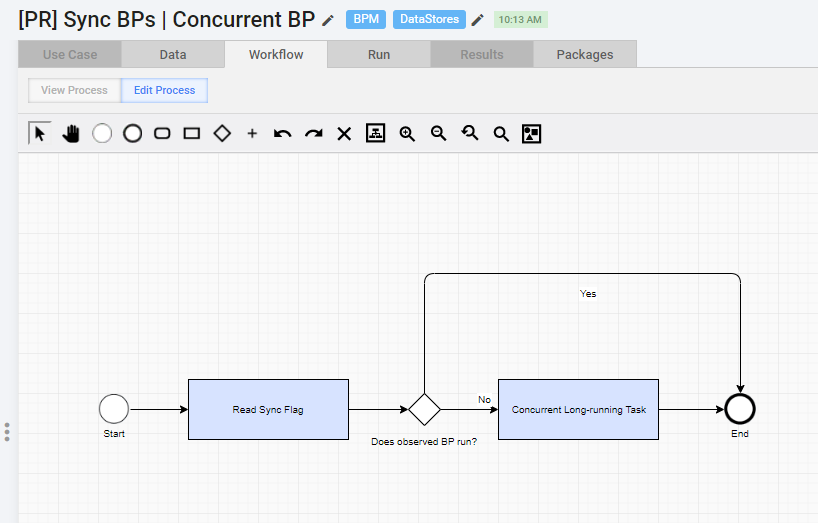Click the plain magnifier fit icon
818x523 pixels.
click(501, 134)
